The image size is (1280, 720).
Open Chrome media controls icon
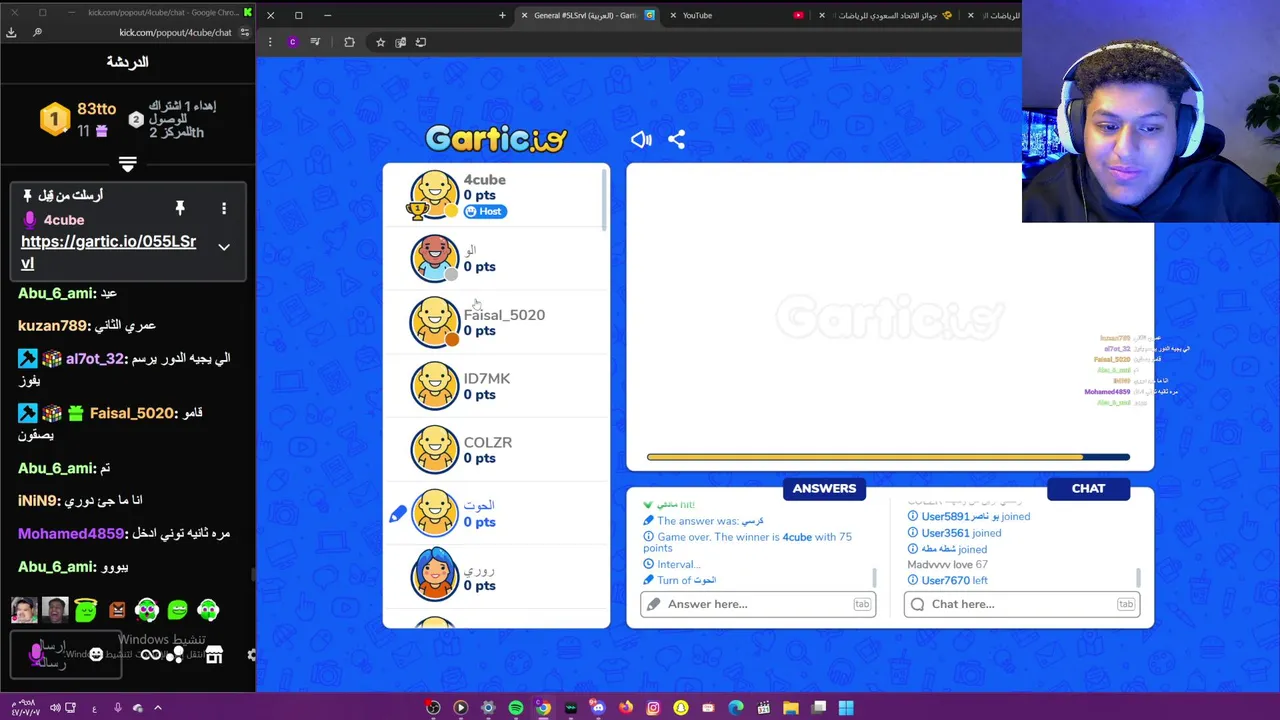click(x=315, y=42)
